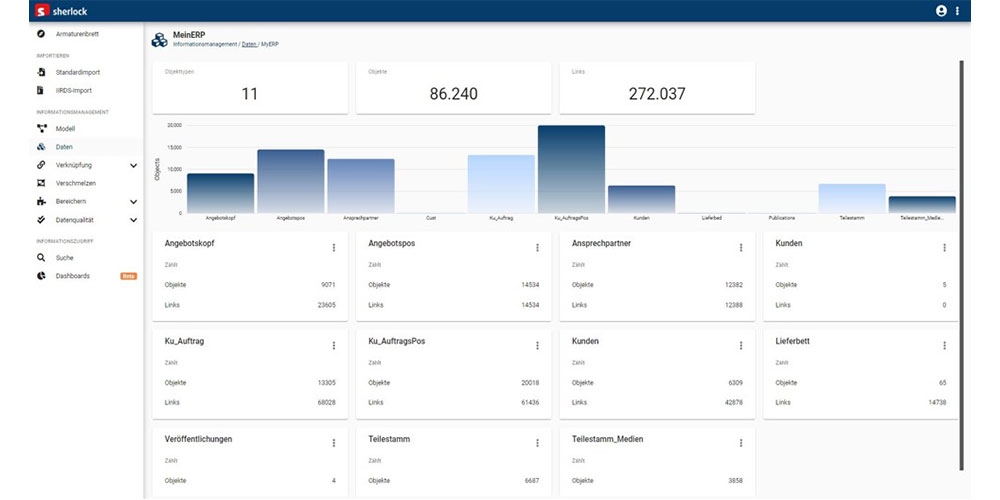The width and height of the screenshot is (1000, 500).
Task: Click the Veröffentlichungen card title
Action: [198, 439]
